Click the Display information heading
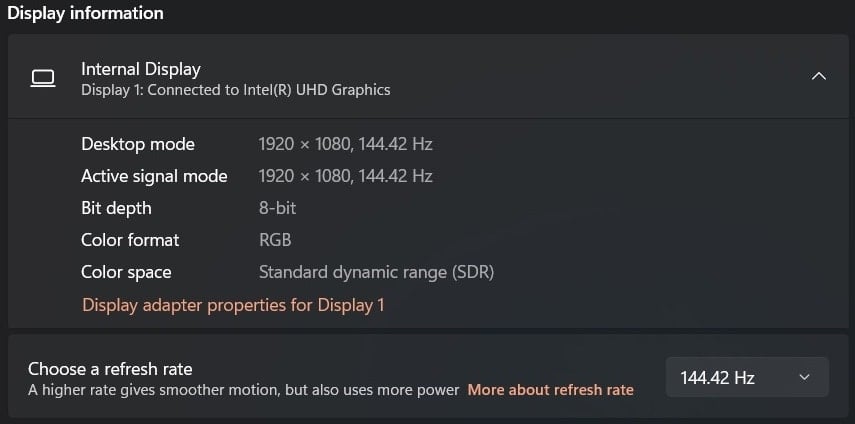855x424 pixels. coord(85,13)
